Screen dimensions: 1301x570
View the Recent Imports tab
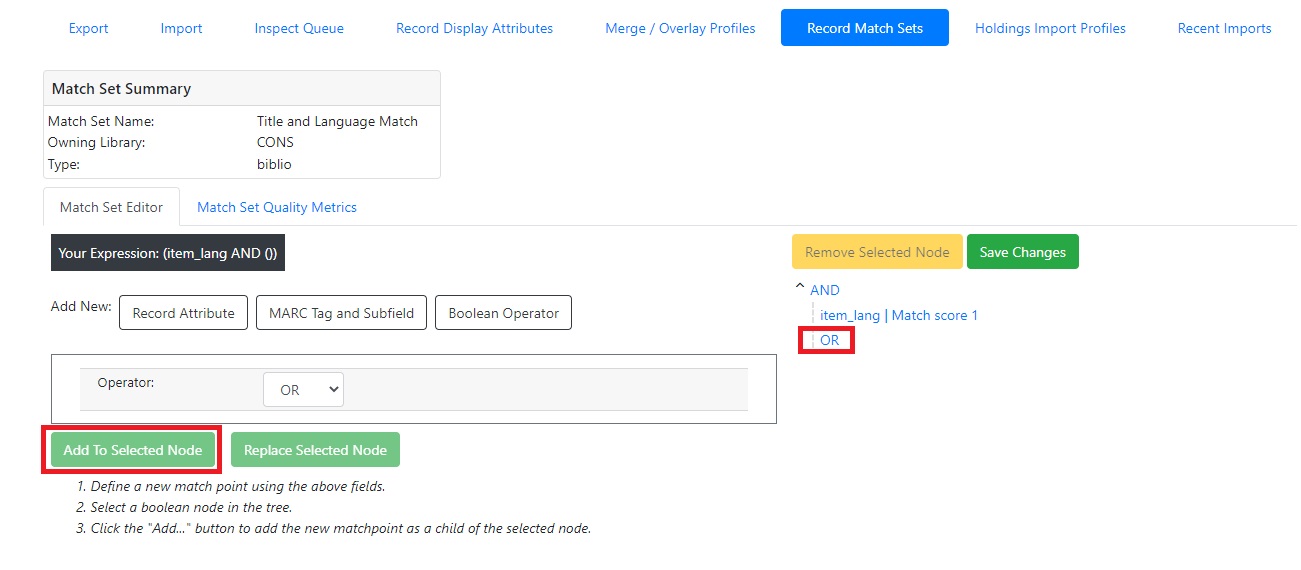tap(1224, 28)
